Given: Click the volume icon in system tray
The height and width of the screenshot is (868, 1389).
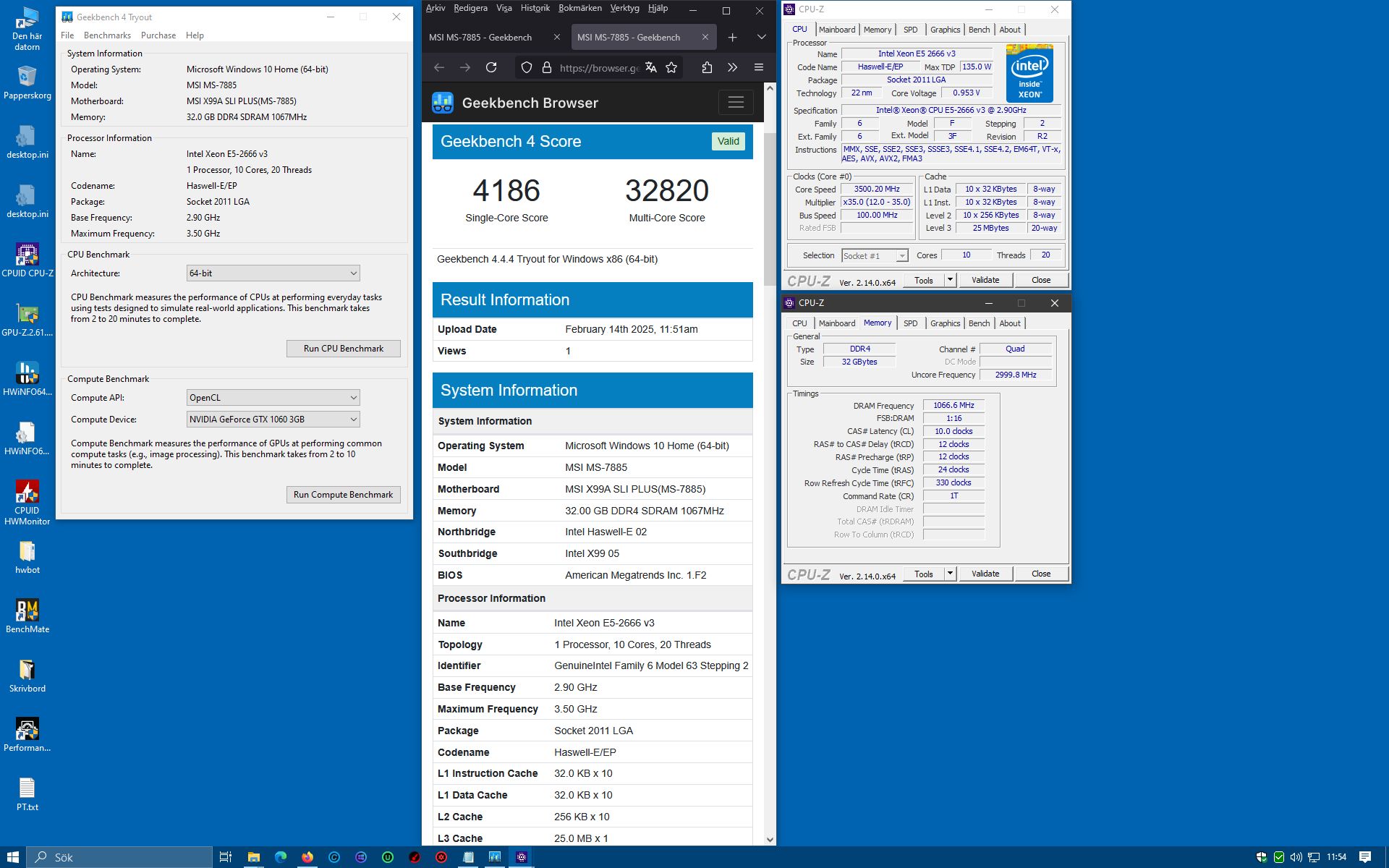Looking at the screenshot, I should 1296,857.
